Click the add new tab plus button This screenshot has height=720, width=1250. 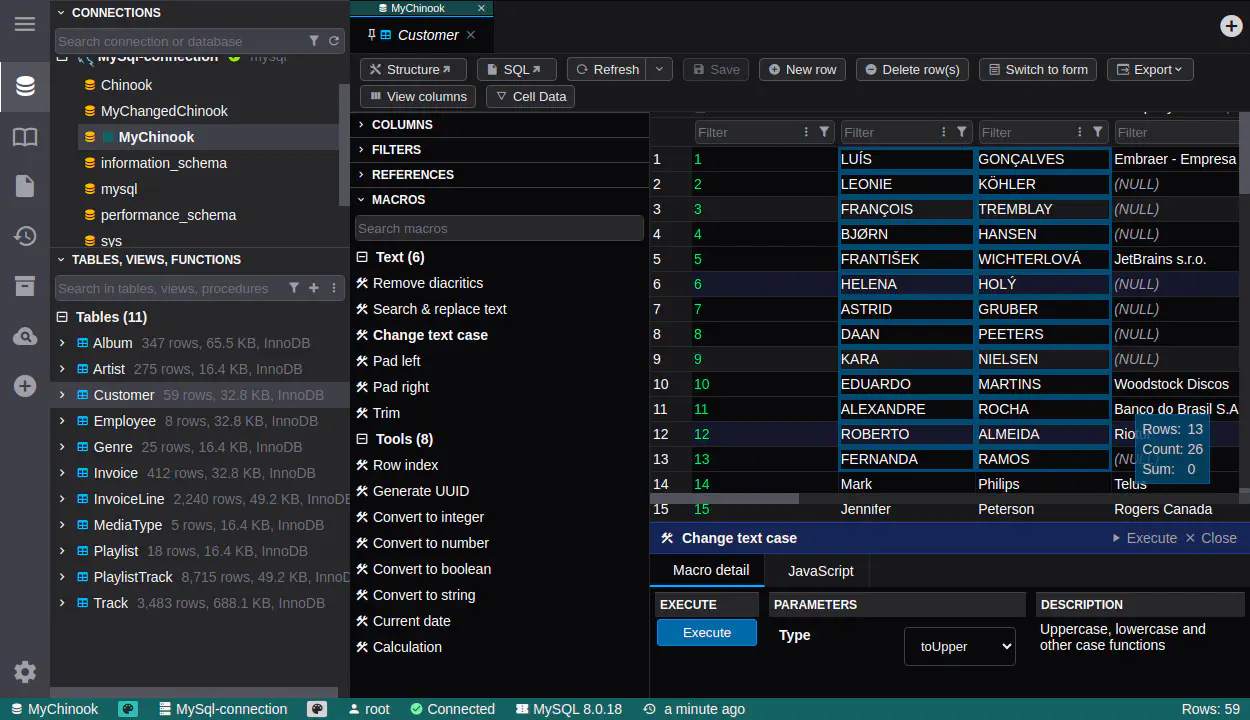[x=1231, y=26]
